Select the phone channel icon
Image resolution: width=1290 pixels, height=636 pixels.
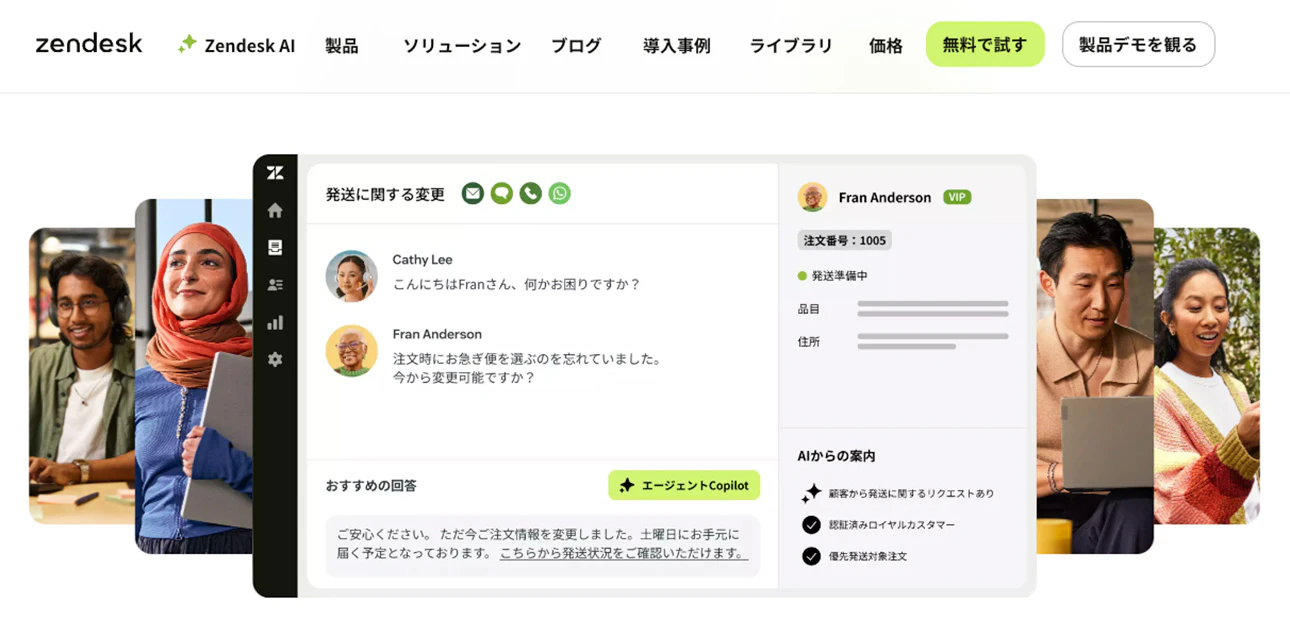pos(531,193)
